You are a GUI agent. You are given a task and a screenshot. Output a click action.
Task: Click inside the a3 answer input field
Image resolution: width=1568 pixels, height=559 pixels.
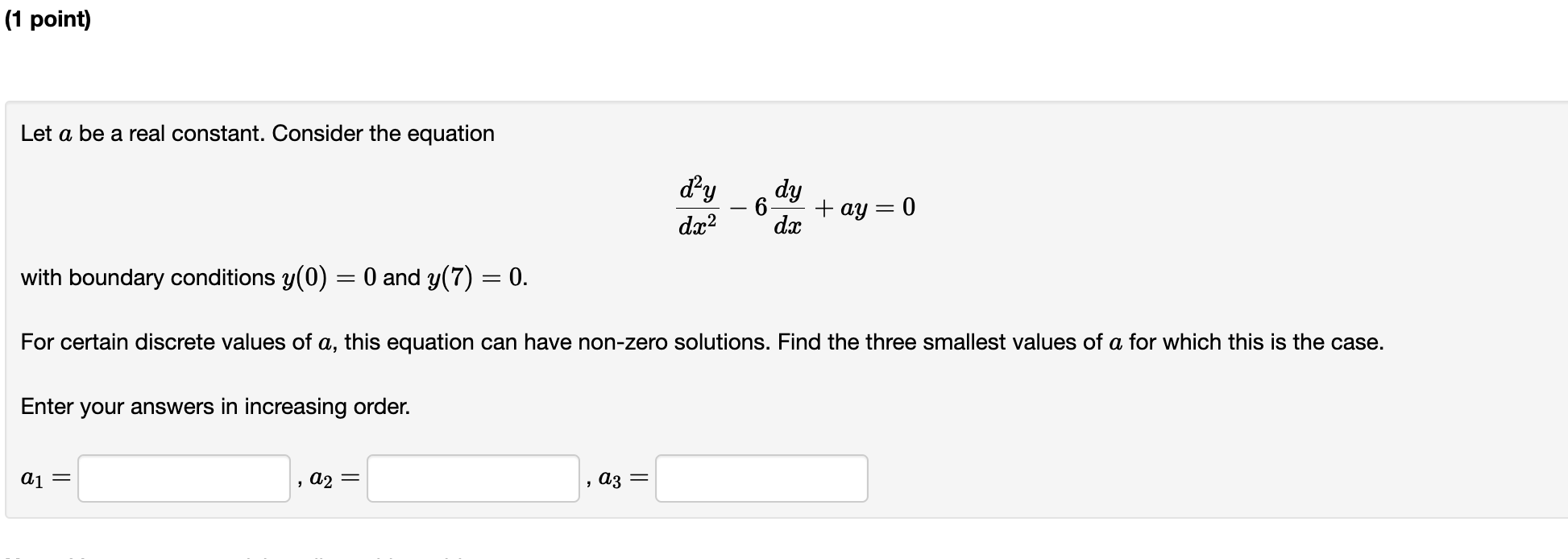(x=761, y=478)
